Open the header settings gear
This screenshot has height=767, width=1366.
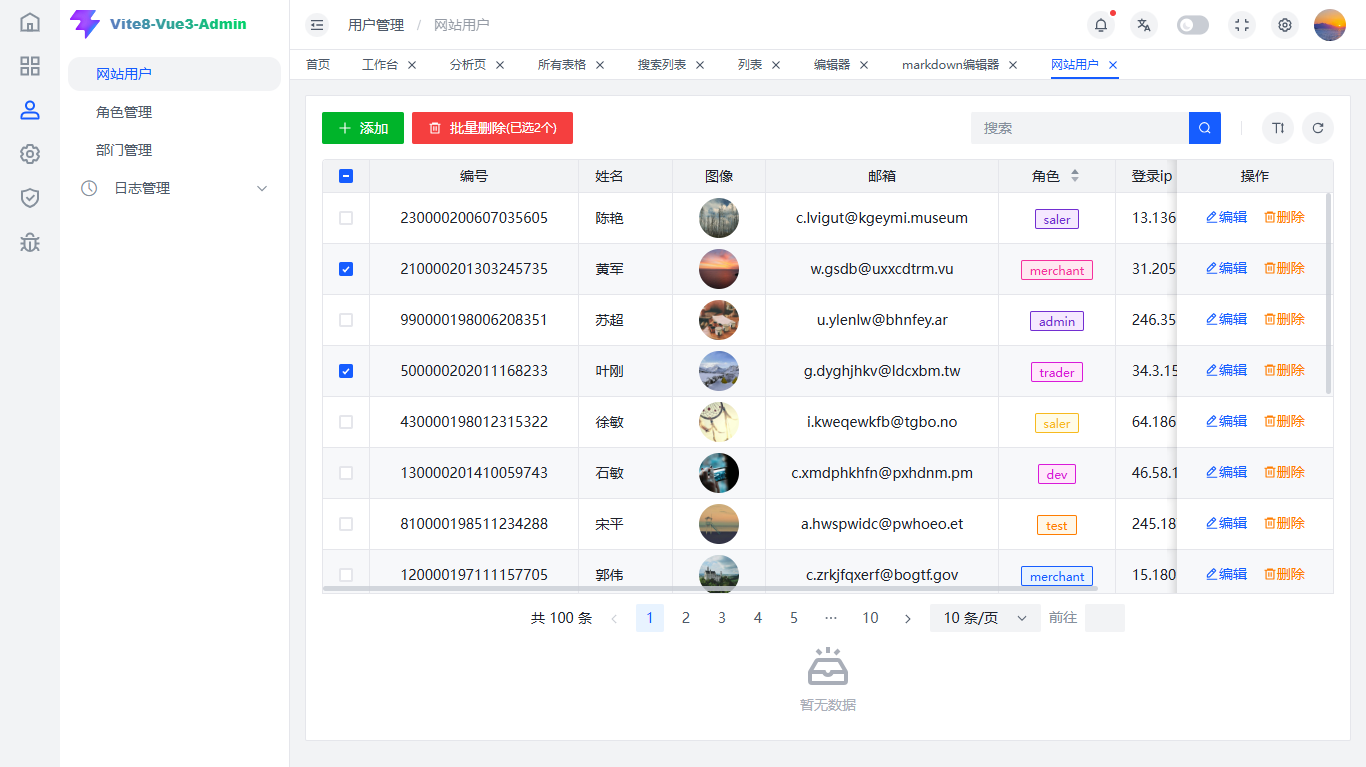1285,25
